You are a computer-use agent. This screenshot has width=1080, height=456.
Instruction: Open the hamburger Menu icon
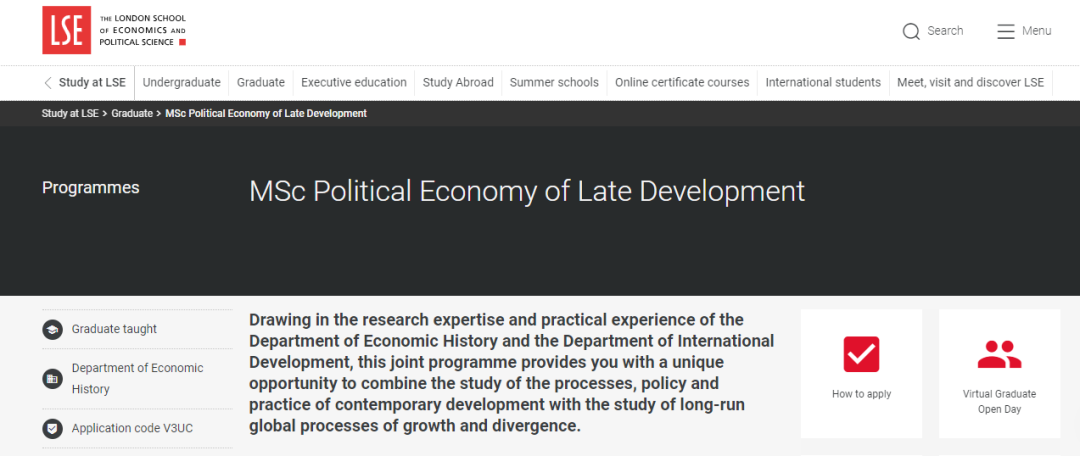[x=1006, y=31]
